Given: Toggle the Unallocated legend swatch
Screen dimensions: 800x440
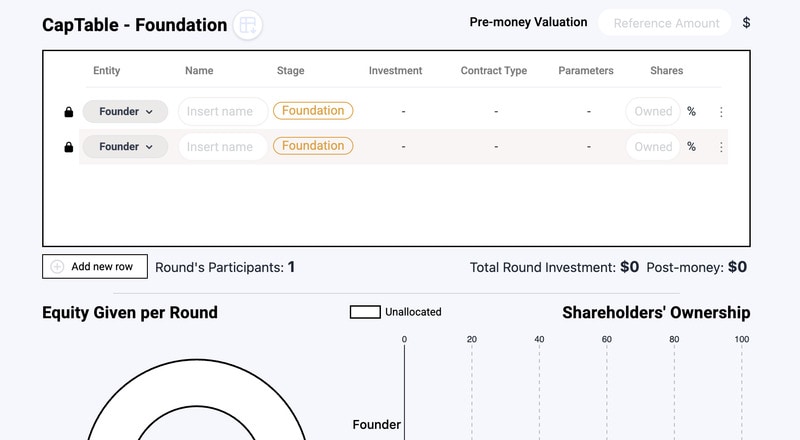Looking at the screenshot, I should pos(364,312).
